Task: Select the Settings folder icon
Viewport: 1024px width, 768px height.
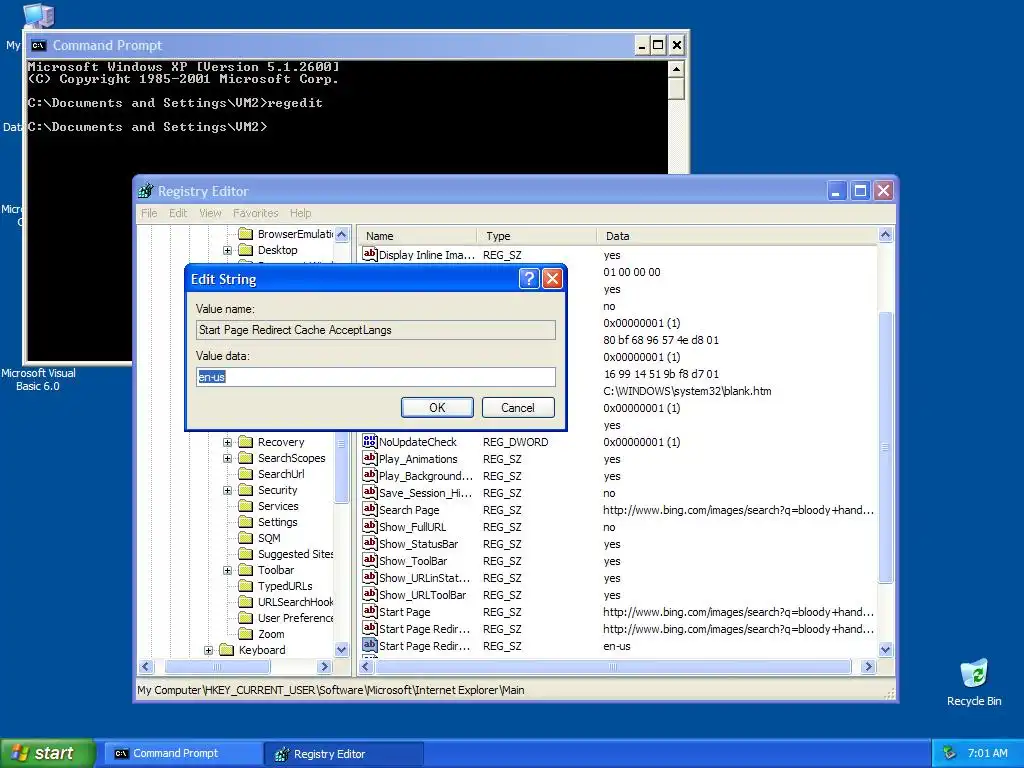Action: 246,522
